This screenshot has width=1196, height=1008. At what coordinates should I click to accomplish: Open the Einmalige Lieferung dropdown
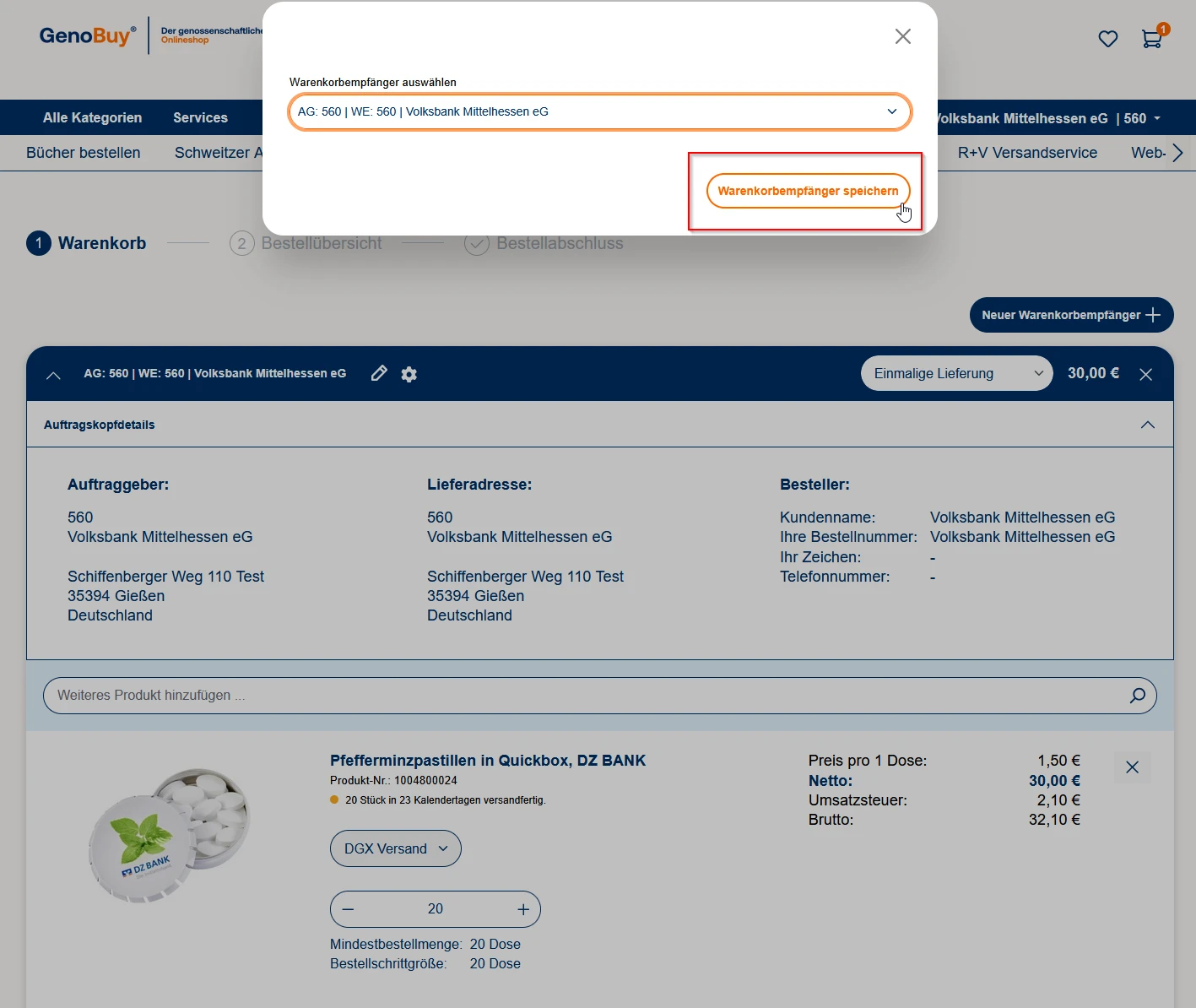[x=956, y=373]
